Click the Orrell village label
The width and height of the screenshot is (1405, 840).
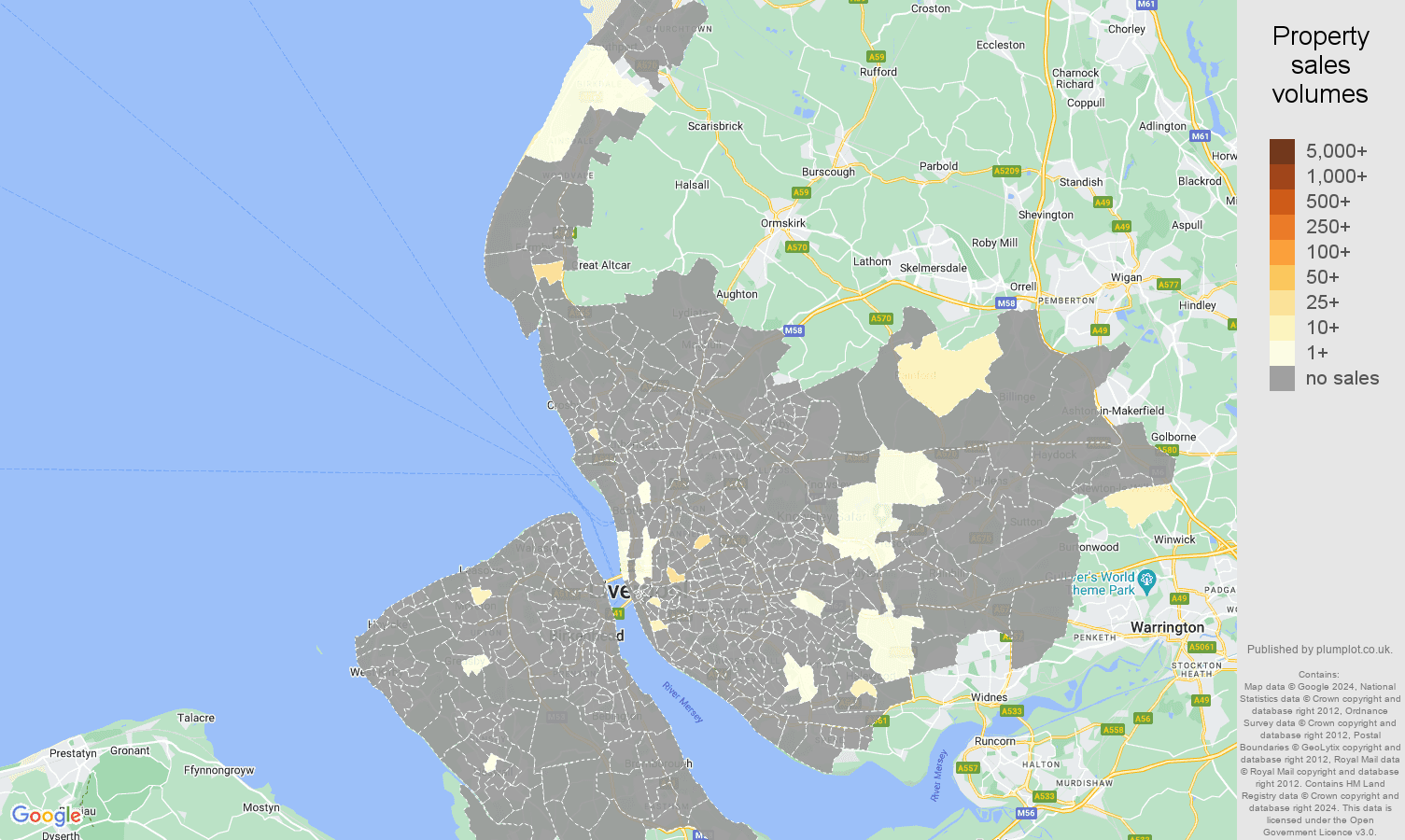[1023, 287]
